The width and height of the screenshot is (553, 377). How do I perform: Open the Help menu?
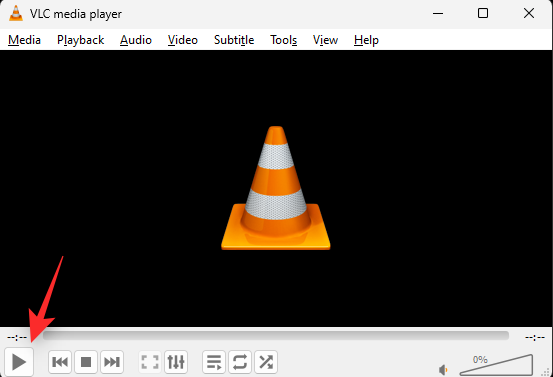pyautogui.click(x=366, y=40)
